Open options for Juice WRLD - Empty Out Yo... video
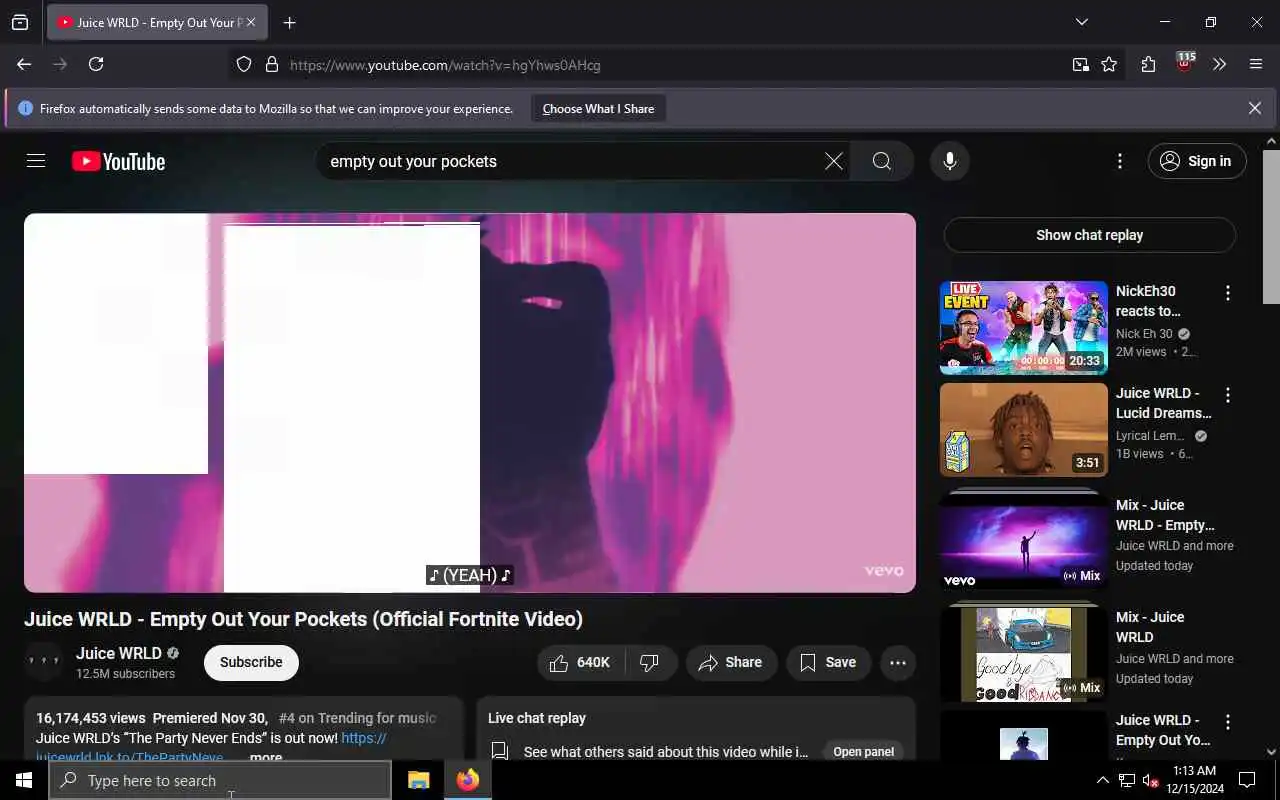 1228,722
